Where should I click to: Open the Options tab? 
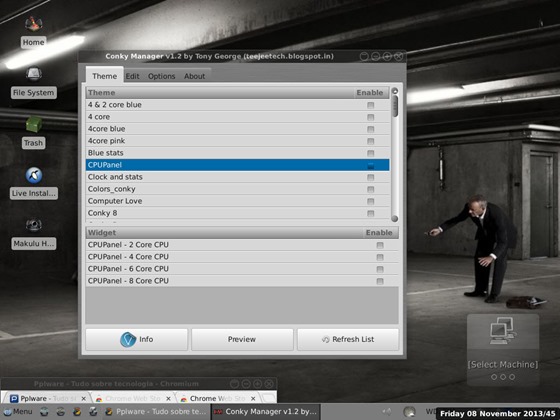[x=161, y=76]
